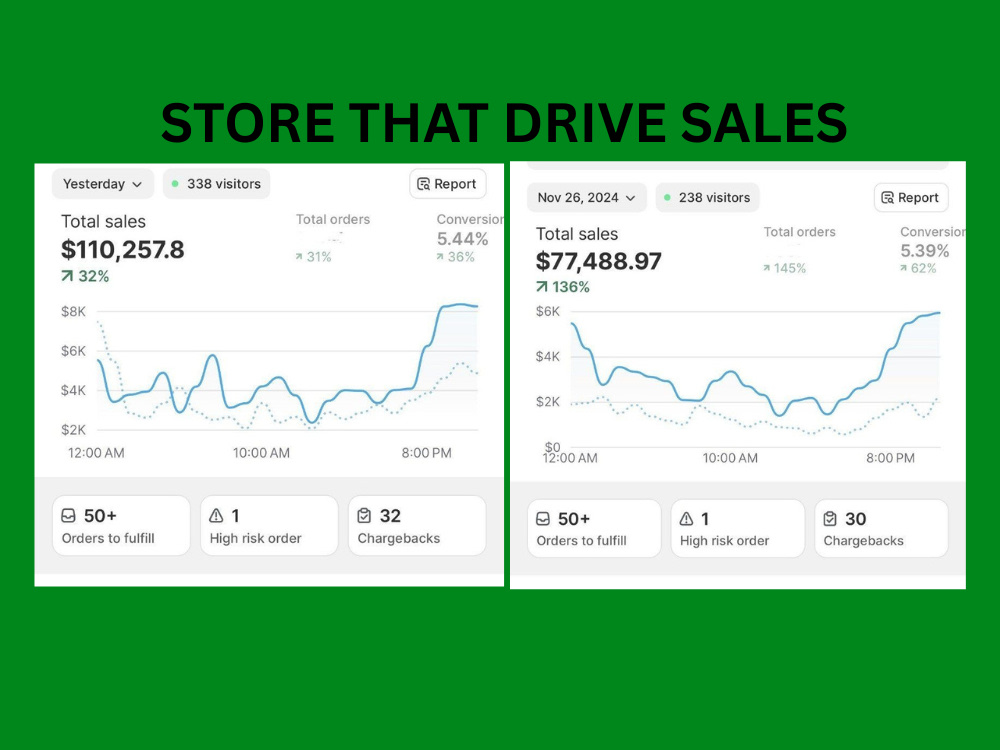Click inbox icon on right Orders to fulfill
The width and height of the screenshot is (1000, 750).
(543, 518)
